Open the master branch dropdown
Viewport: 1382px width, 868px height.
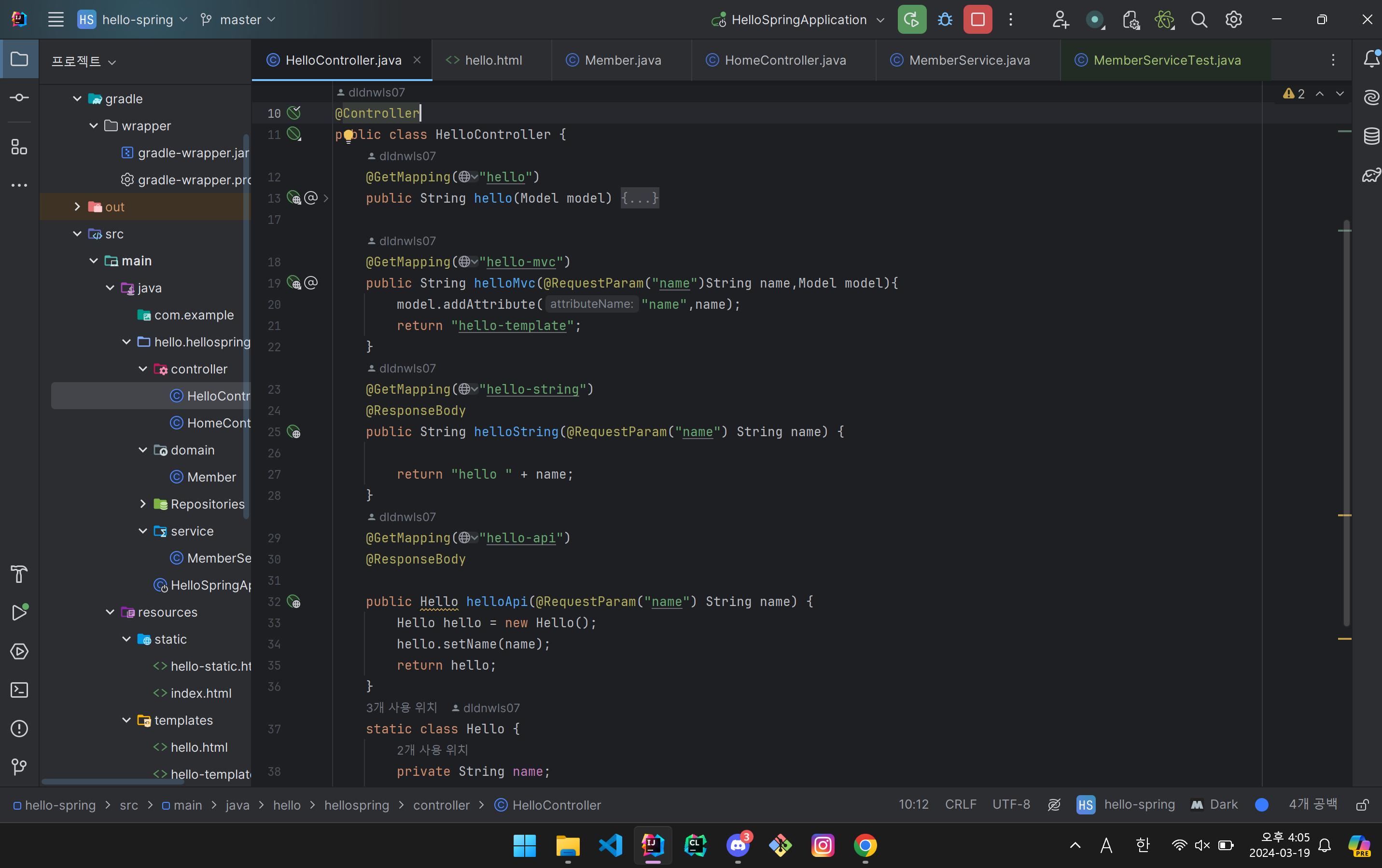tap(237, 19)
